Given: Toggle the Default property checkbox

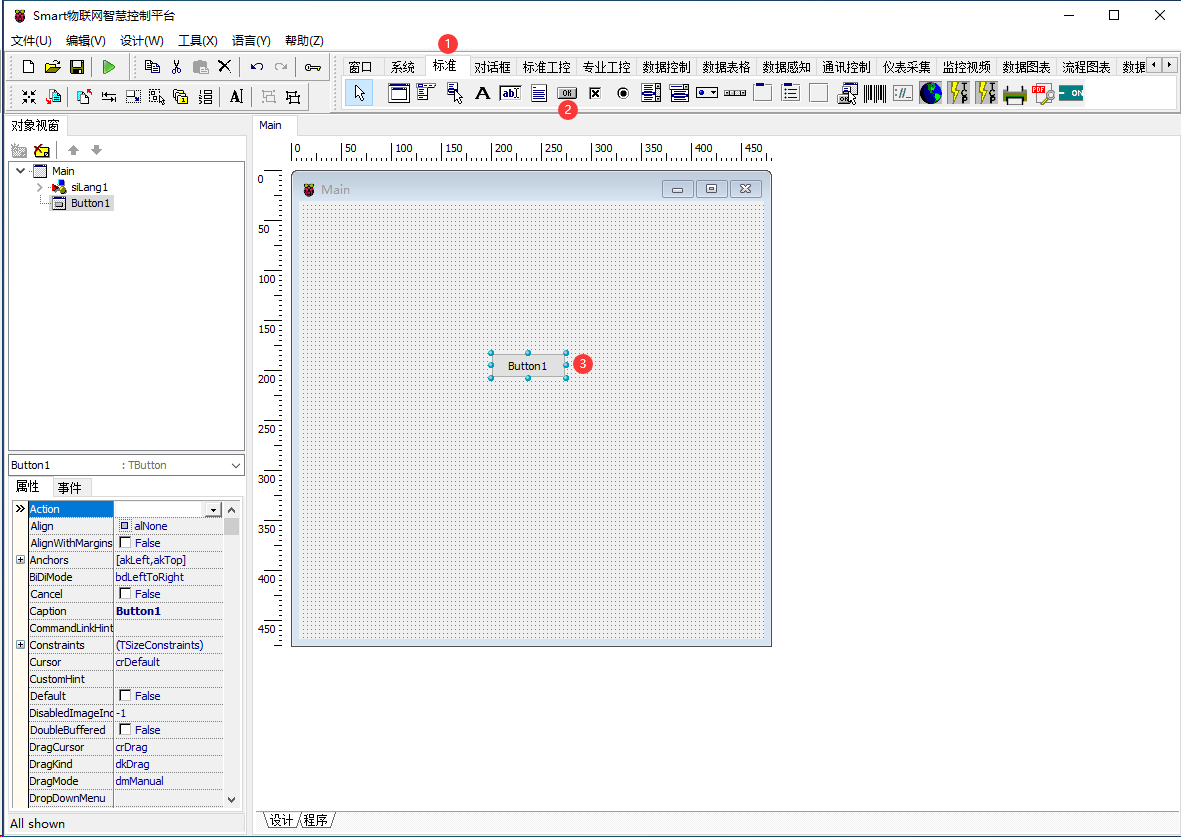Looking at the screenshot, I should pos(125,695).
